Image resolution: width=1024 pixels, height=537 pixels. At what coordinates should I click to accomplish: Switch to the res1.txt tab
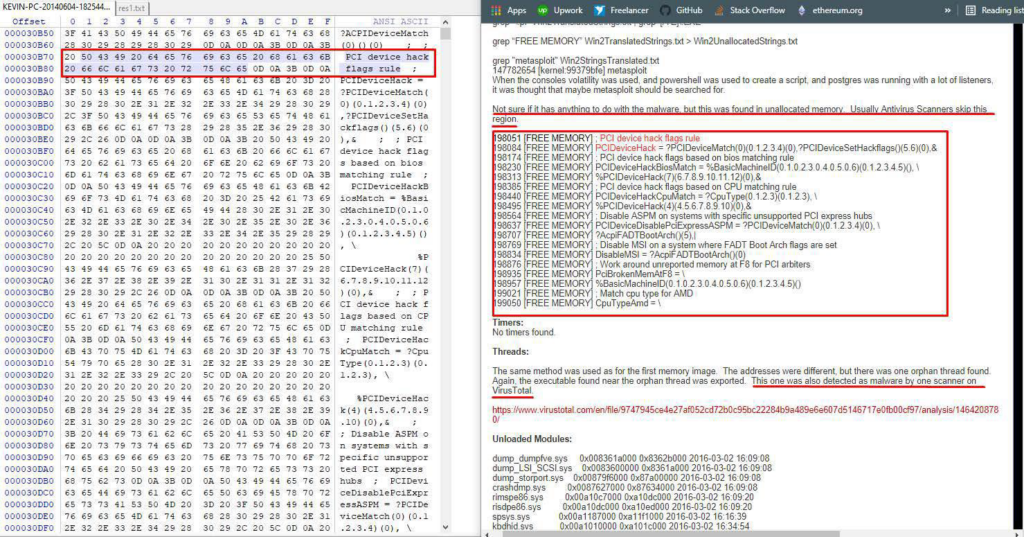[132, 8]
